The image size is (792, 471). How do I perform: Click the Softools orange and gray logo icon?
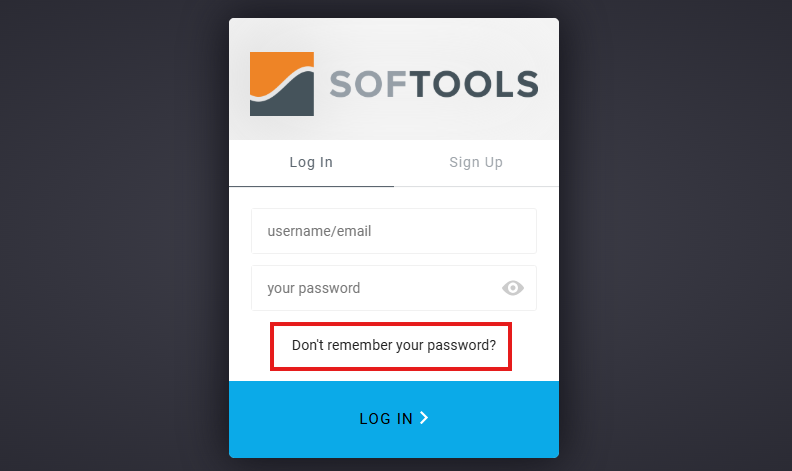pos(282,84)
